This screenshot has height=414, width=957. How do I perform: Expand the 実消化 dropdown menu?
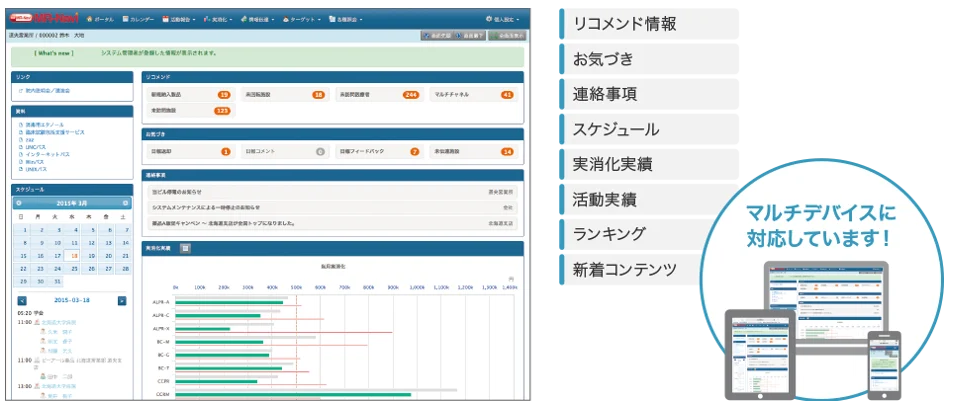[218, 20]
